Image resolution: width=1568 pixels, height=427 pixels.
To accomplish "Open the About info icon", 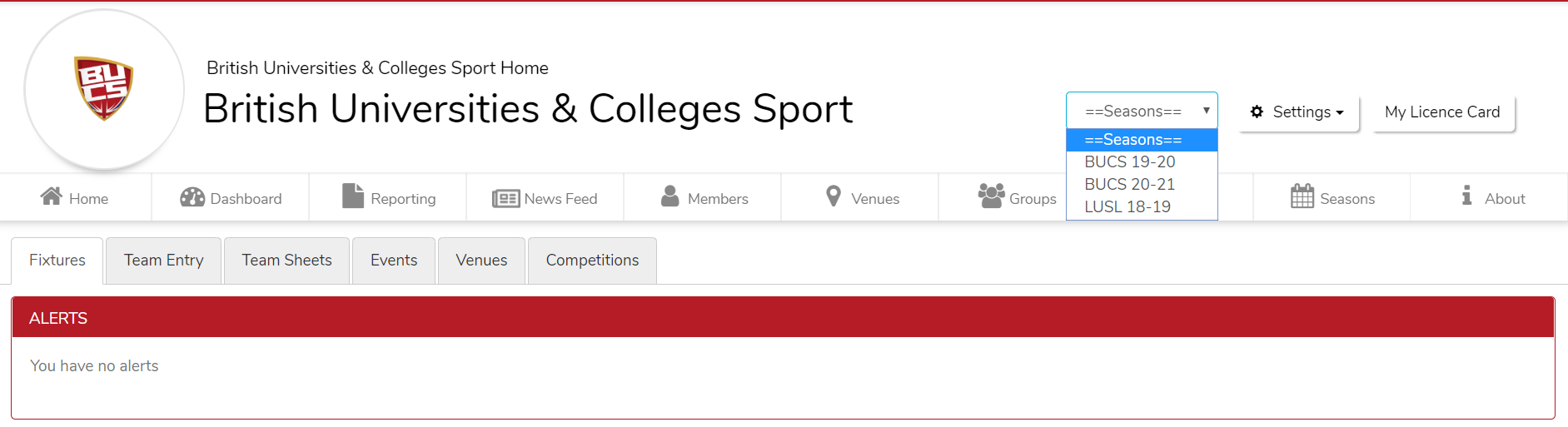I will click(1466, 196).
